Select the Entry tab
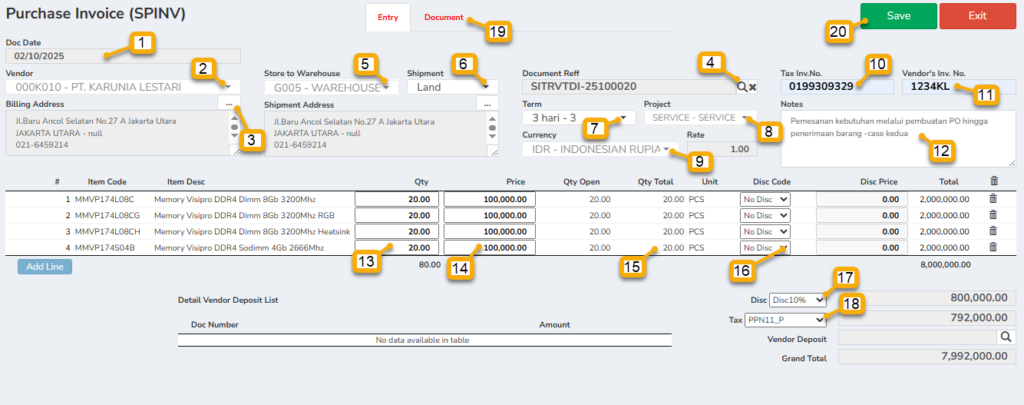Screen dimensions: 1024x405 tap(387, 18)
